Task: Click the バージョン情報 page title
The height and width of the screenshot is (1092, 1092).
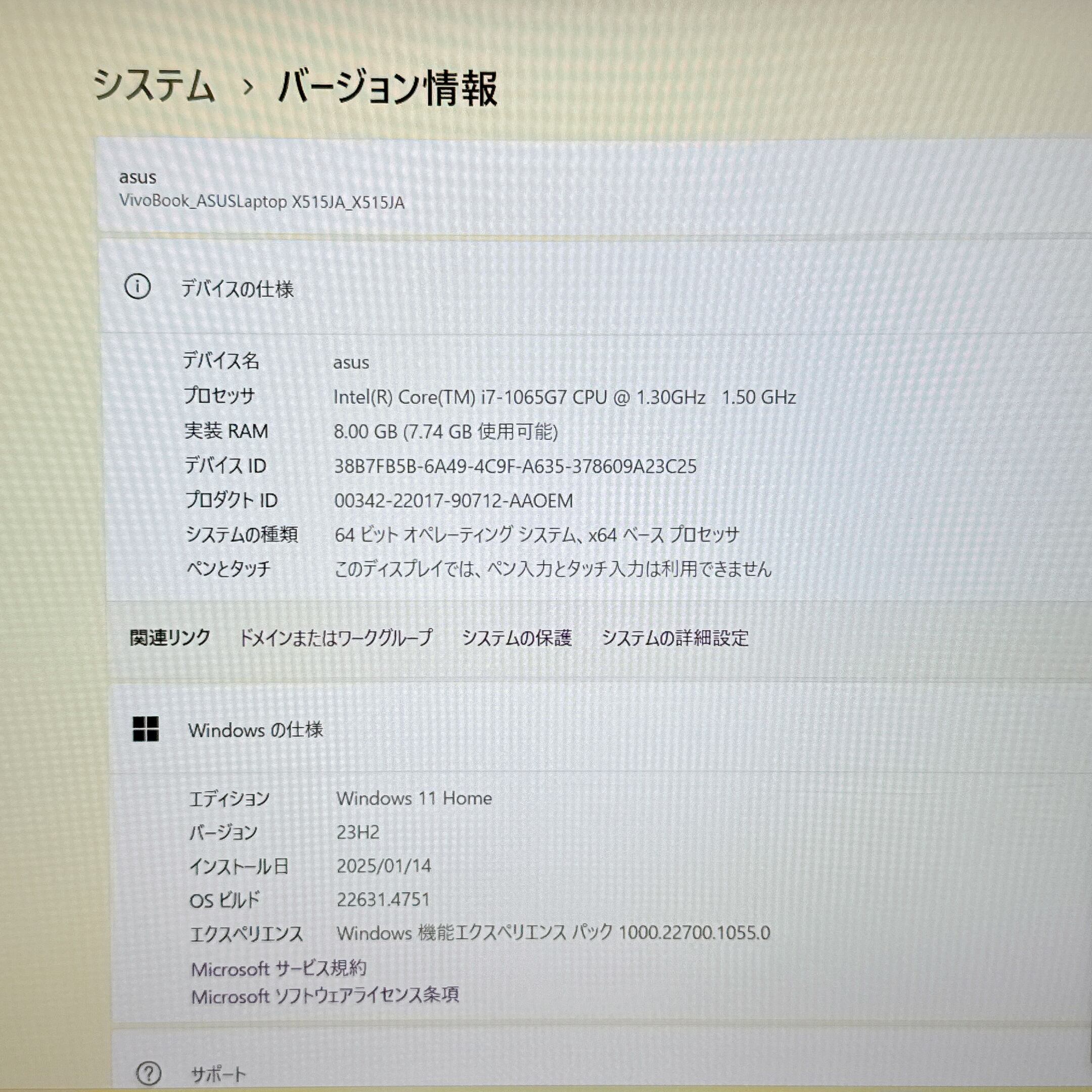Action: [x=388, y=87]
